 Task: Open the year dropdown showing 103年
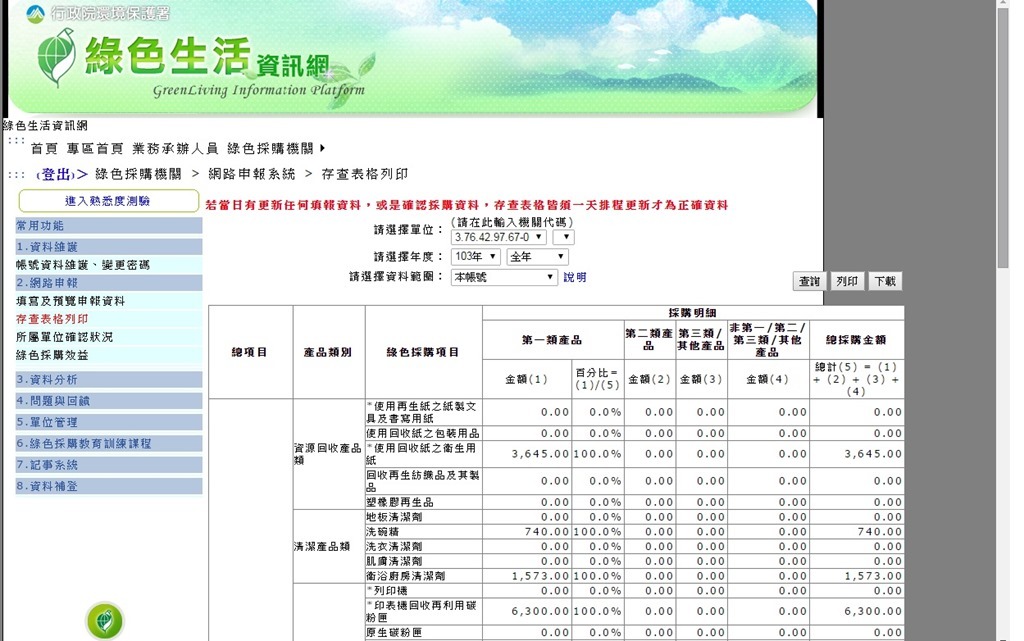click(x=475, y=257)
